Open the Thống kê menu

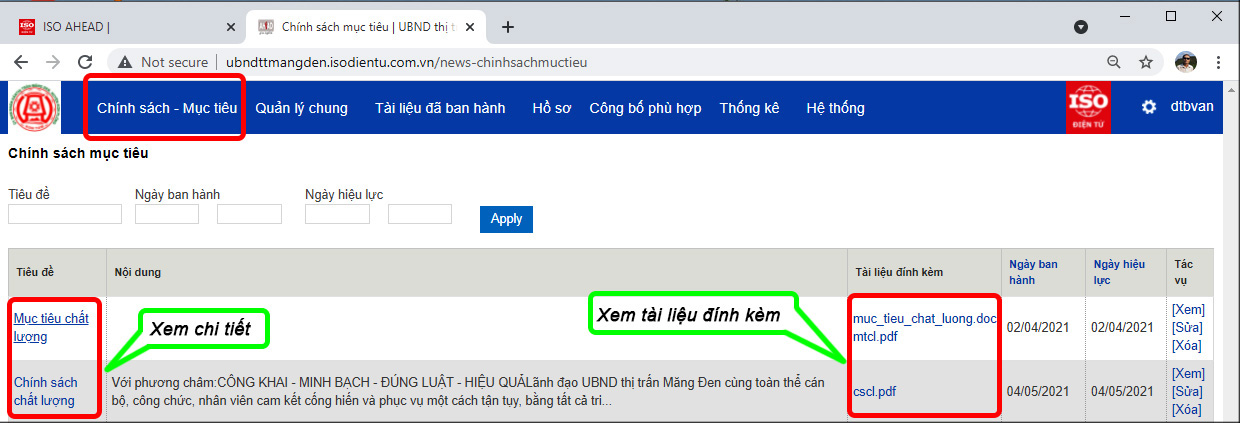pos(749,108)
